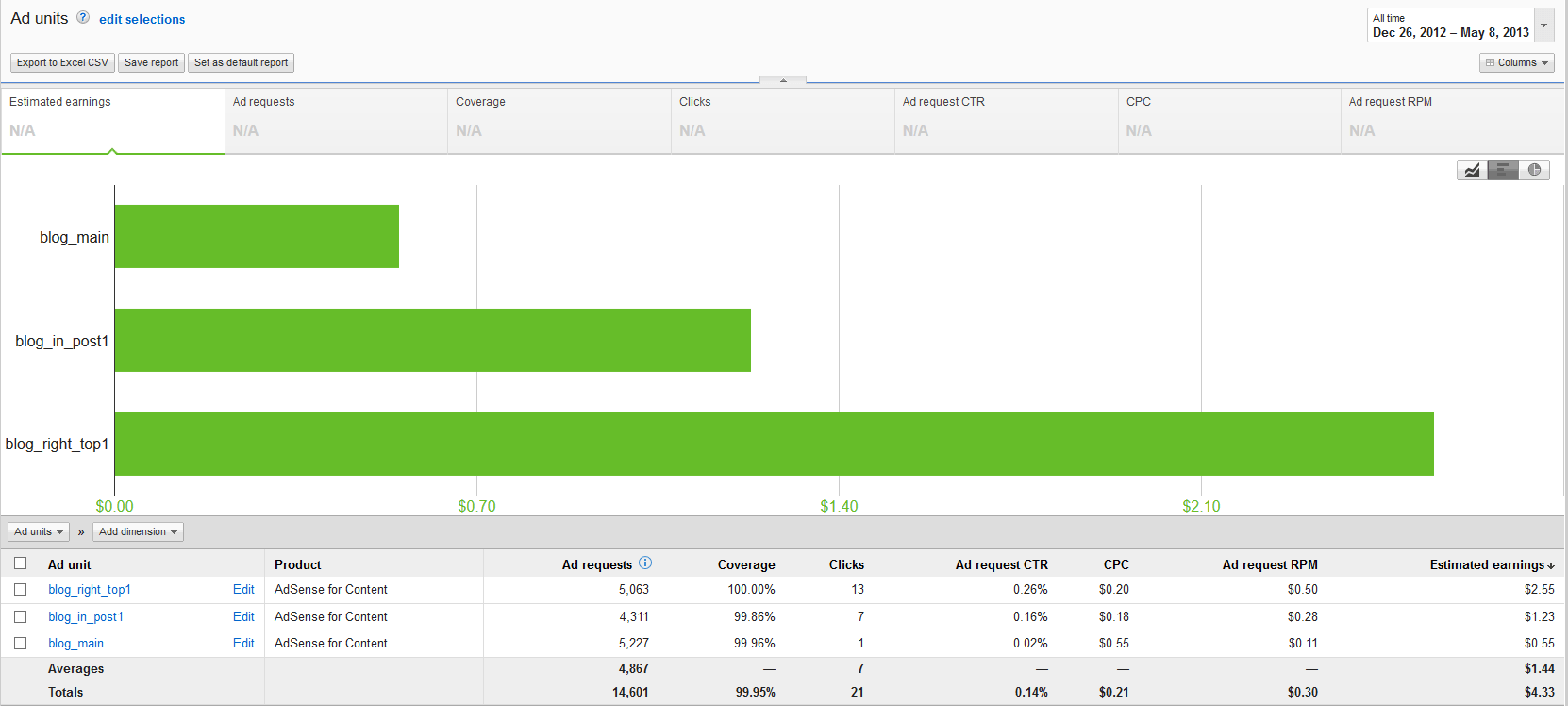Click Set as default report button
Screen dimensions: 1568x706
click(x=241, y=62)
